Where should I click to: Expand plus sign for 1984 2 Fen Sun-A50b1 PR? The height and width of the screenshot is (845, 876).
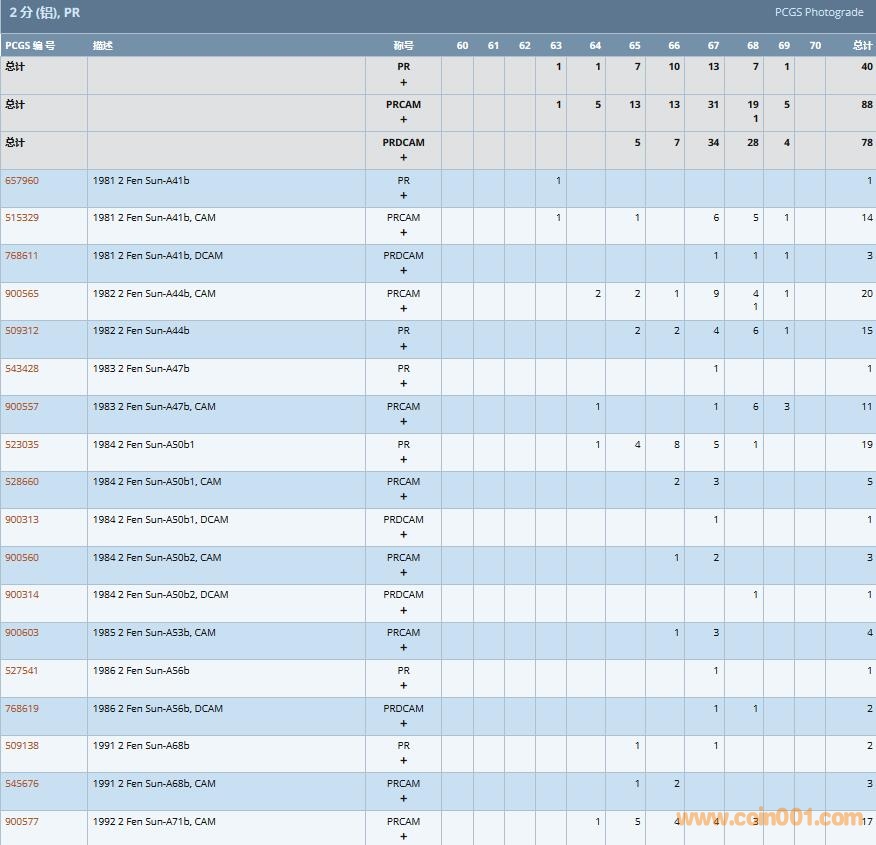point(403,460)
